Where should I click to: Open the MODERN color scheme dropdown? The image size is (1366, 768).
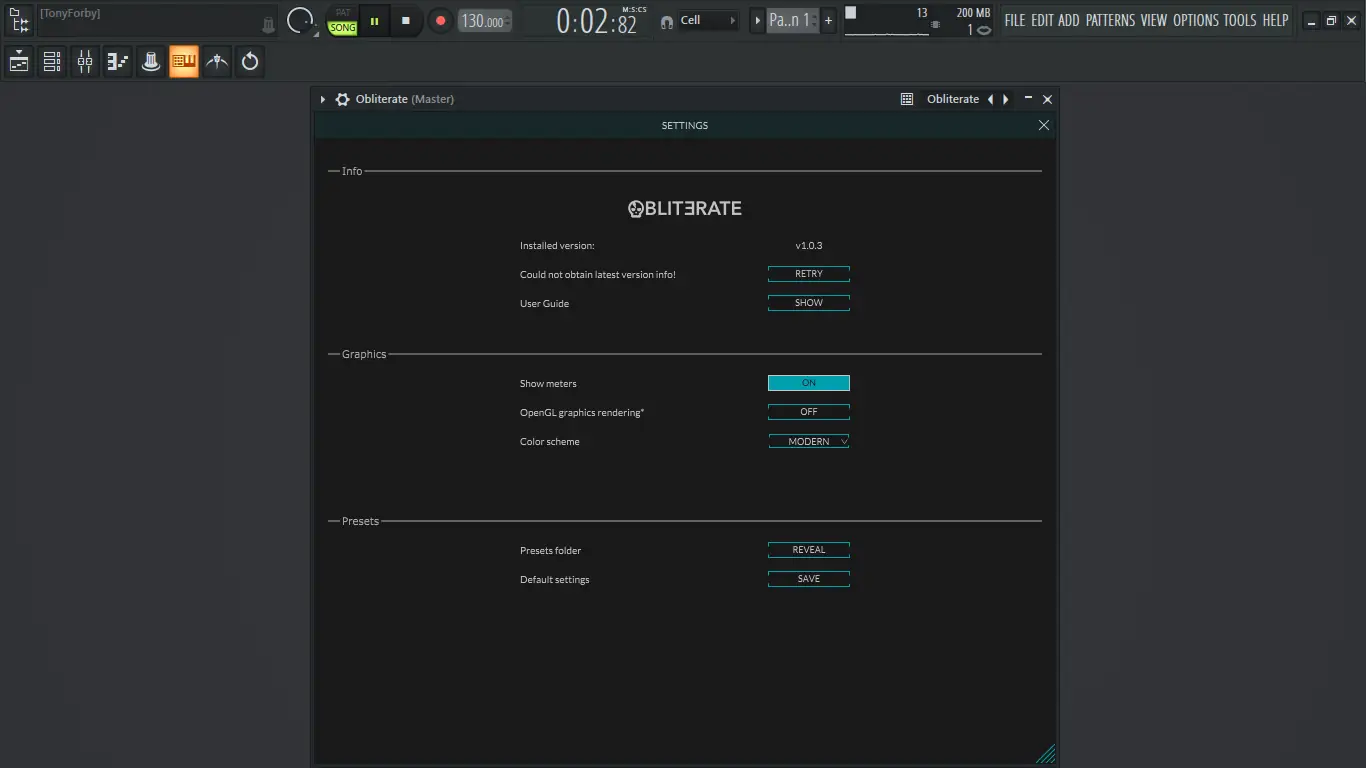point(808,441)
